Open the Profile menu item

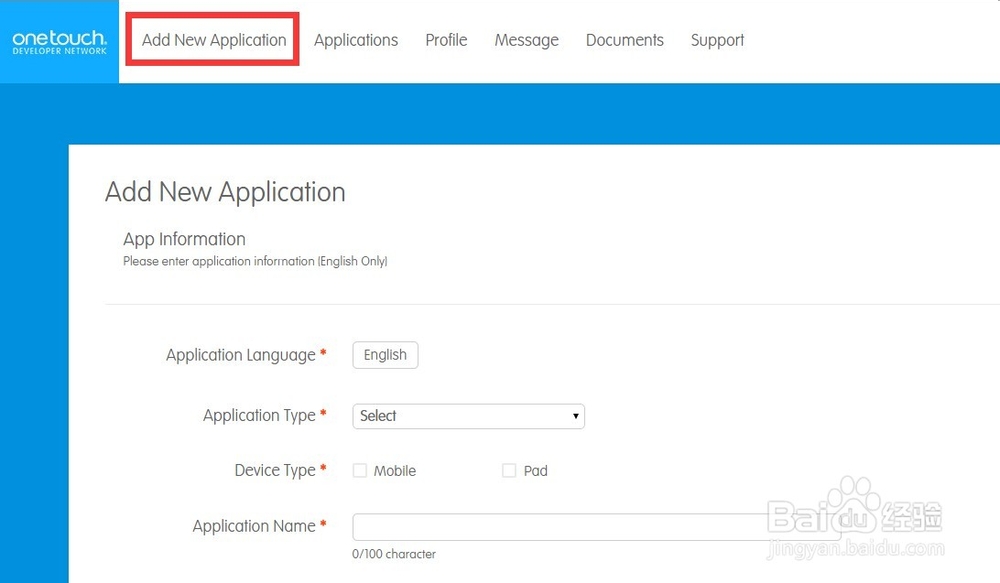446,40
